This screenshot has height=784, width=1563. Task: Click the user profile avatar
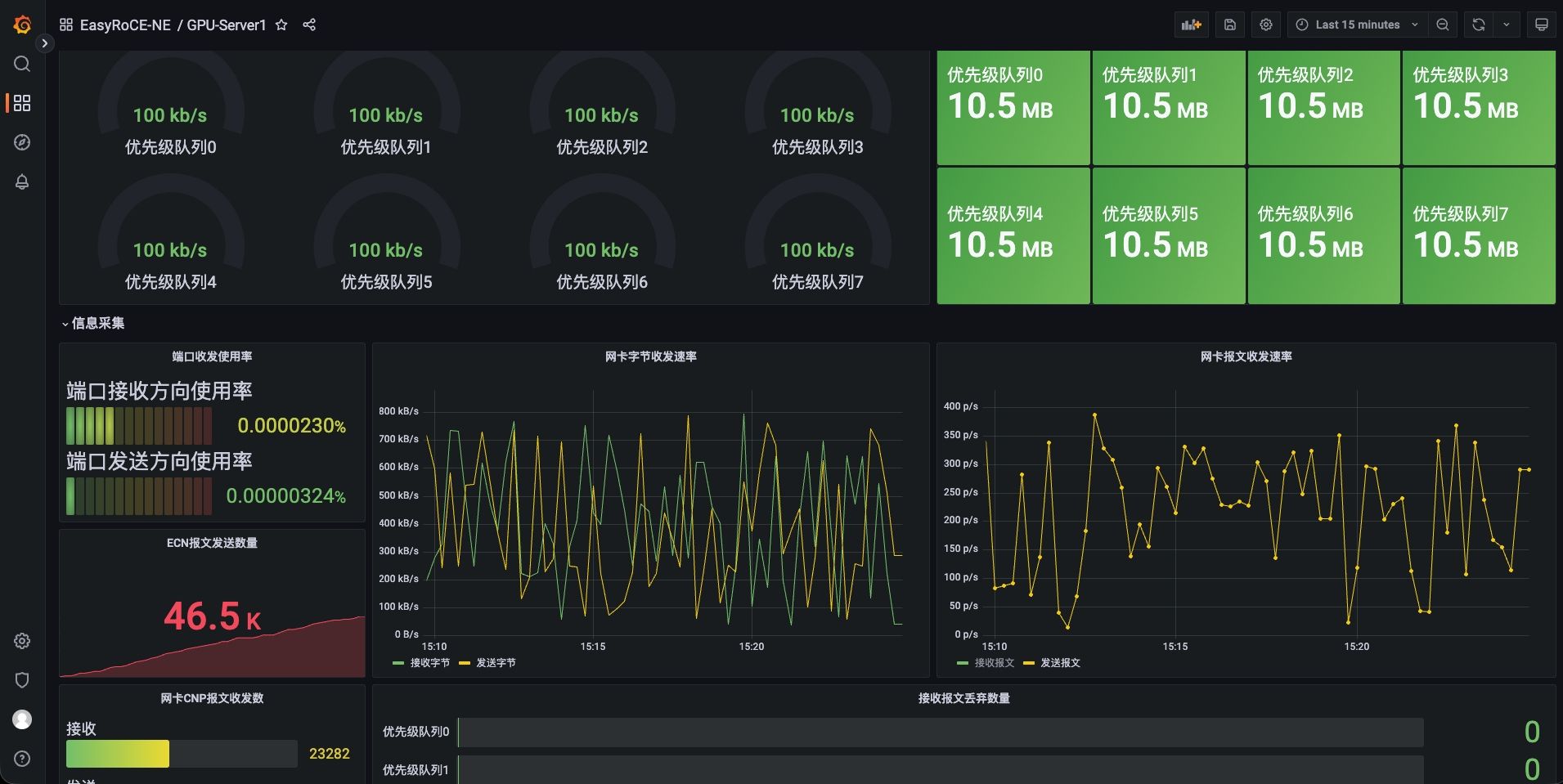[22, 719]
